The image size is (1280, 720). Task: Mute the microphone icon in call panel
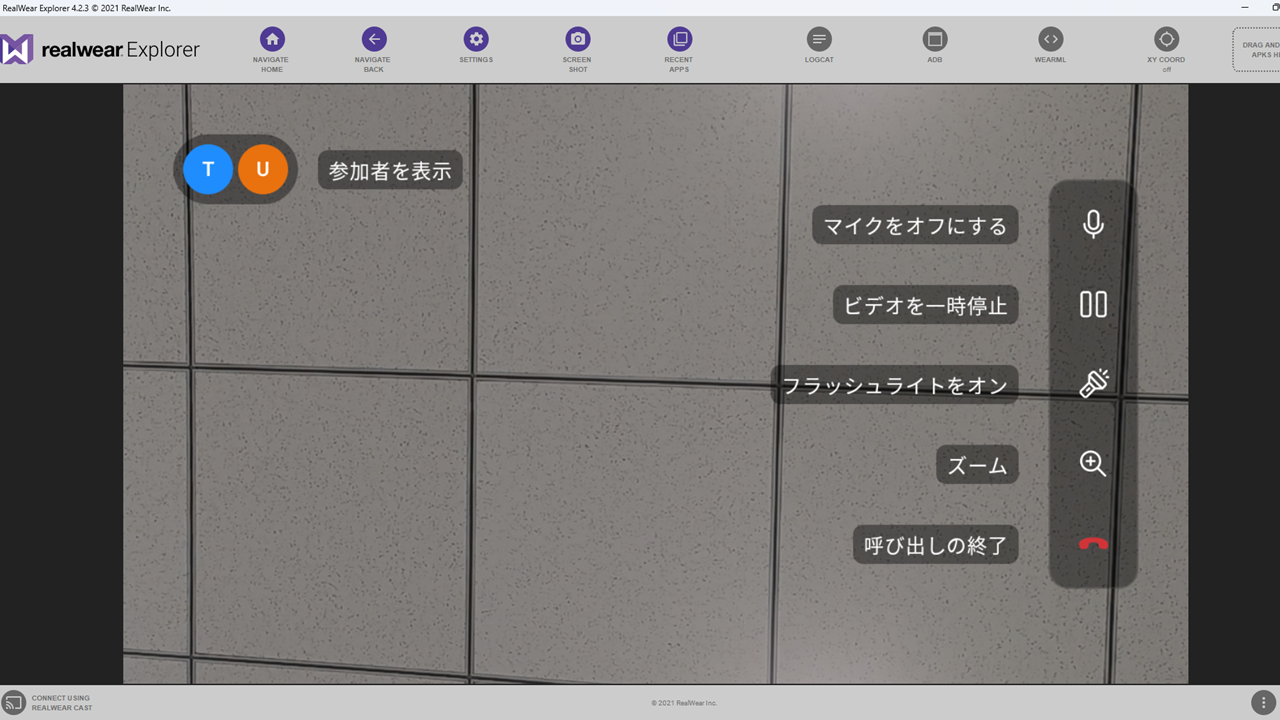[x=1093, y=224]
